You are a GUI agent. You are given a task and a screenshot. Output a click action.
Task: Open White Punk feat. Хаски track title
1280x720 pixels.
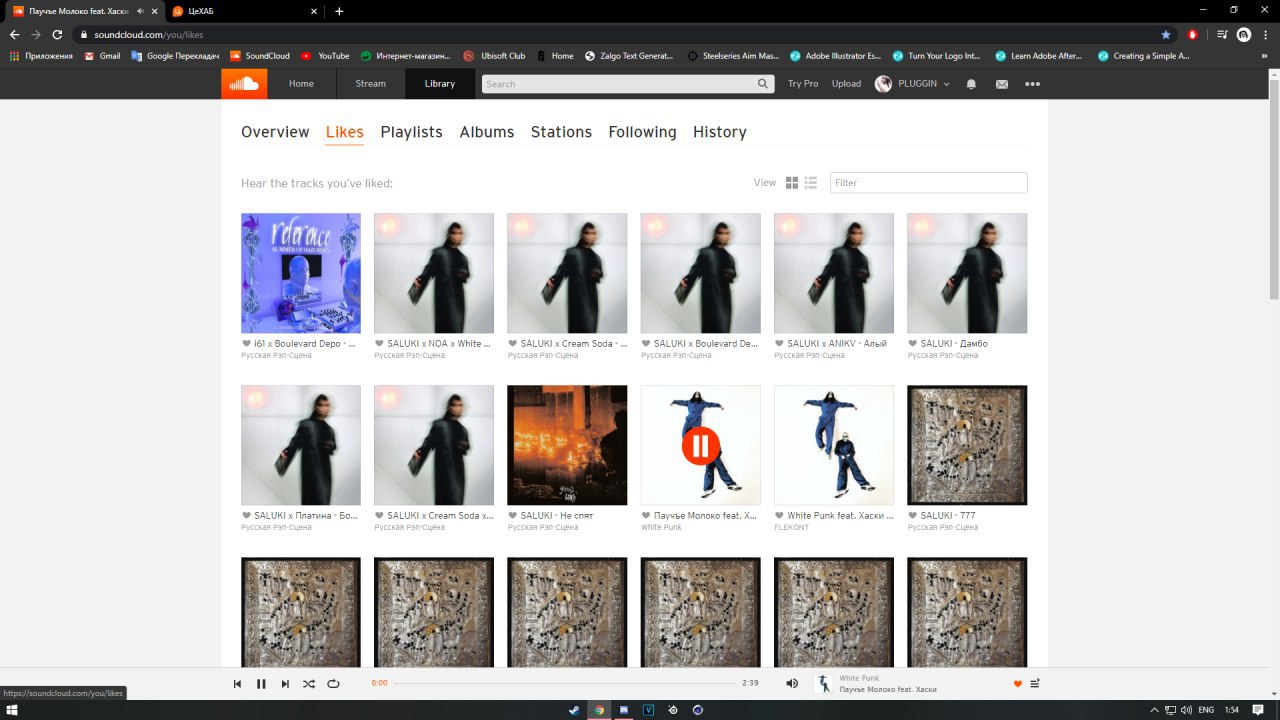840,515
